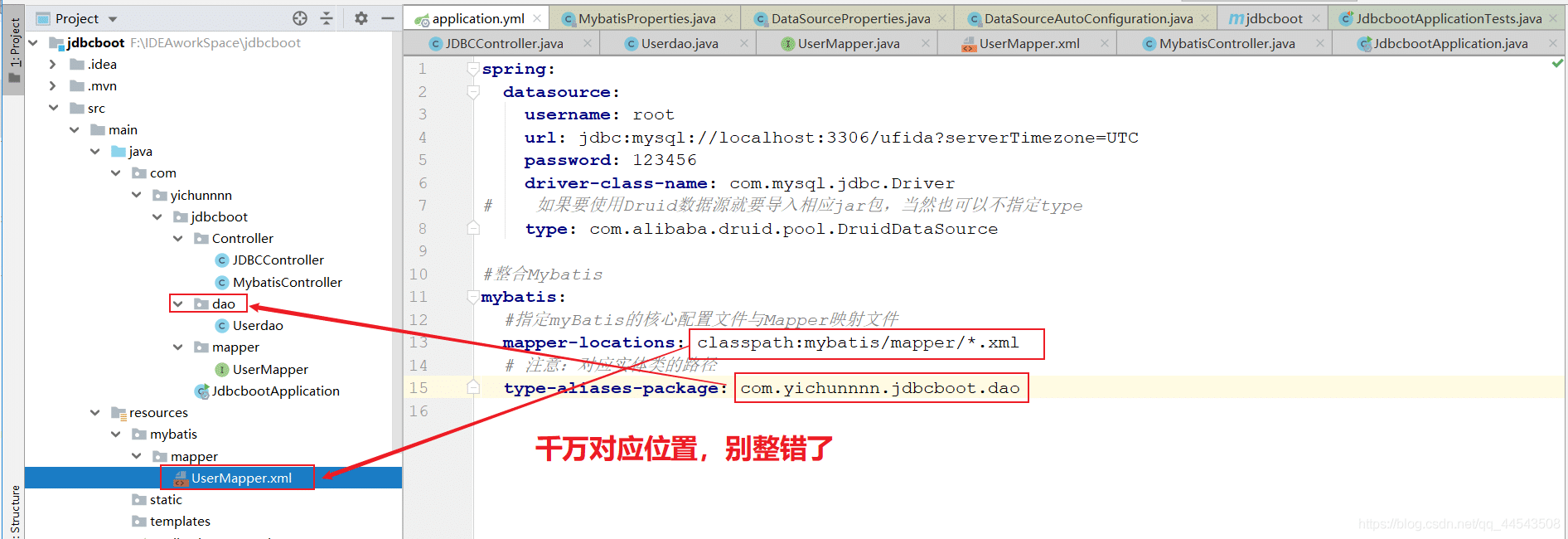Collapse the mybatis resources folder arrow
1568x539 pixels.
click(115, 434)
